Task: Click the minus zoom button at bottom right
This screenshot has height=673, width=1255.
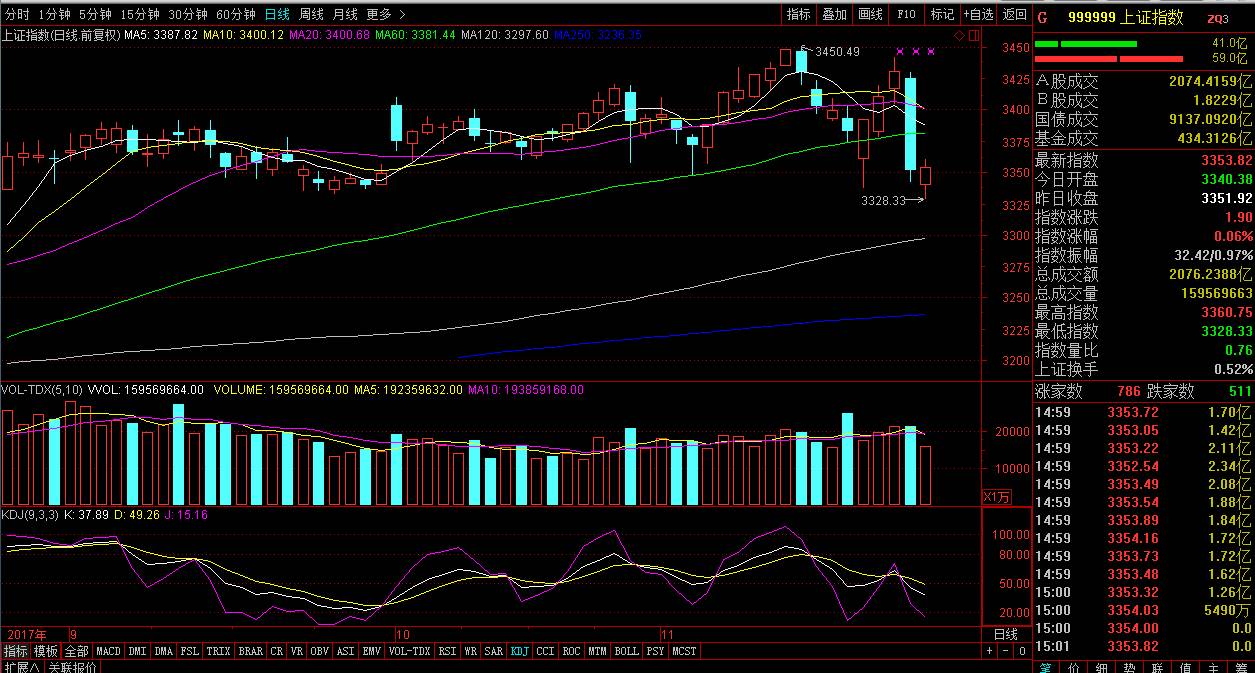Action: click(x=1005, y=651)
